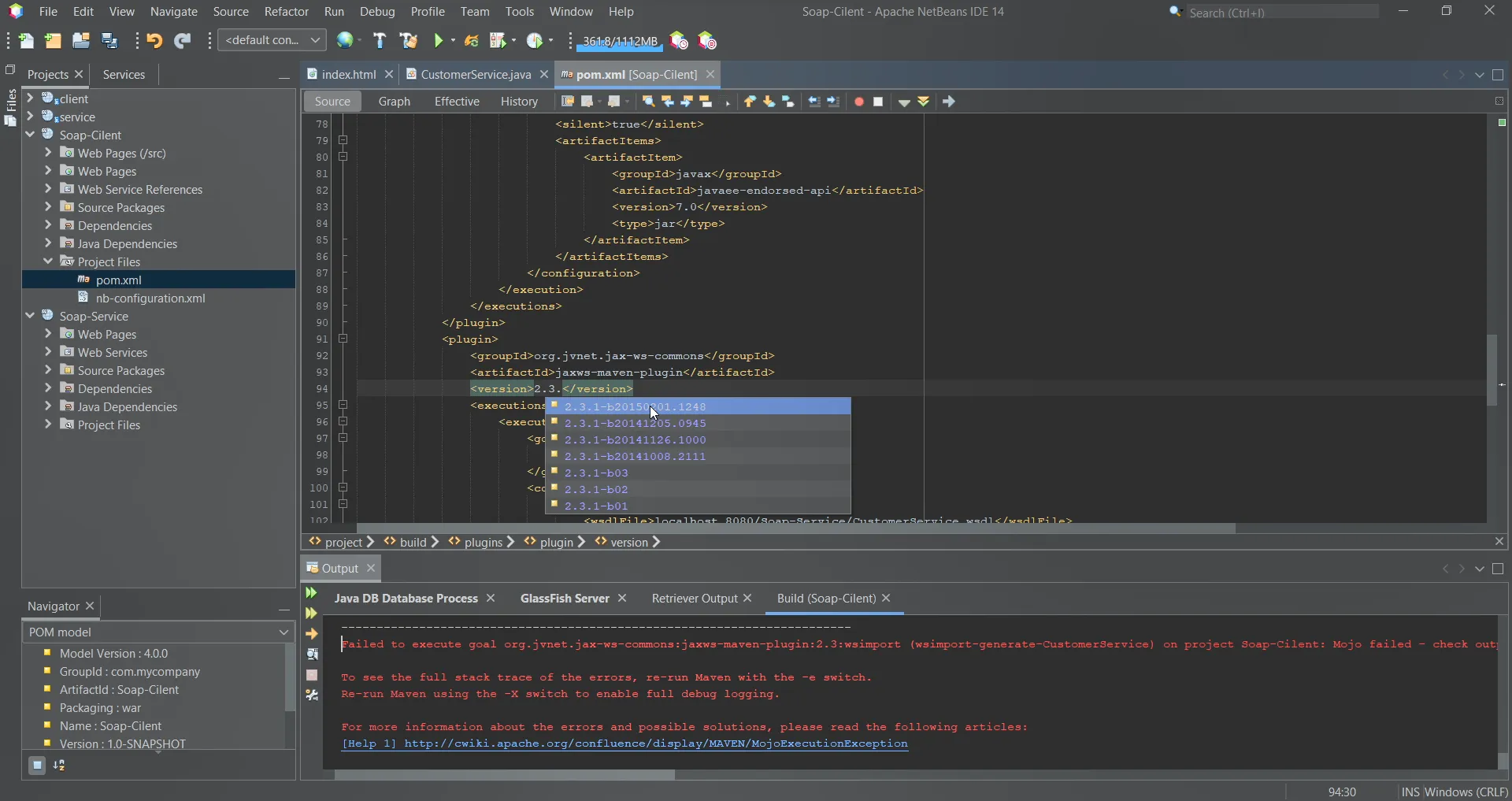Switch editor to Graph view
1512x801 pixels.
(x=394, y=102)
